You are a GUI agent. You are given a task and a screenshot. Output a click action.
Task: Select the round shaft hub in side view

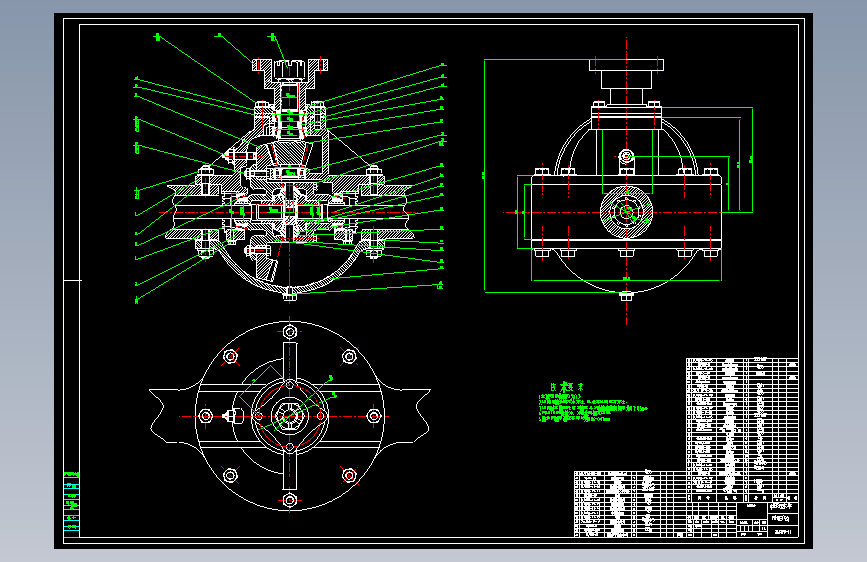(x=626, y=212)
